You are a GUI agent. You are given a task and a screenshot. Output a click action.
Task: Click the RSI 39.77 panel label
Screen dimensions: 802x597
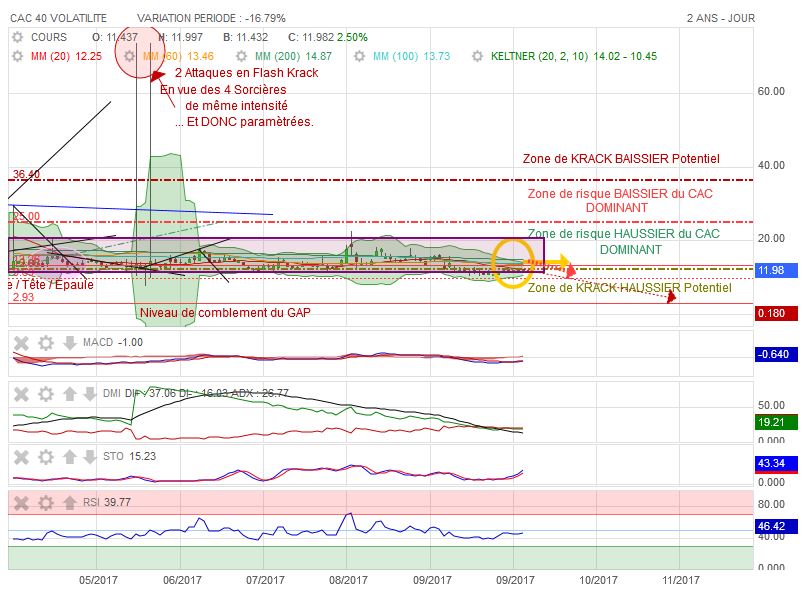(107, 502)
